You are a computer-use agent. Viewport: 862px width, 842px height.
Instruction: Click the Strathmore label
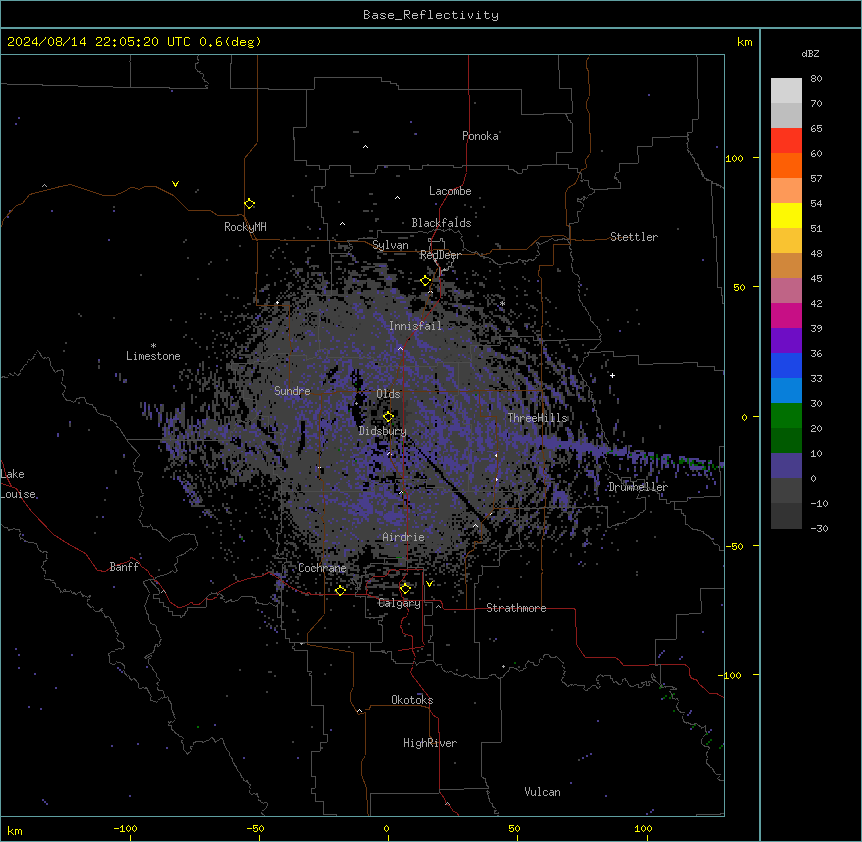coord(516,608)
